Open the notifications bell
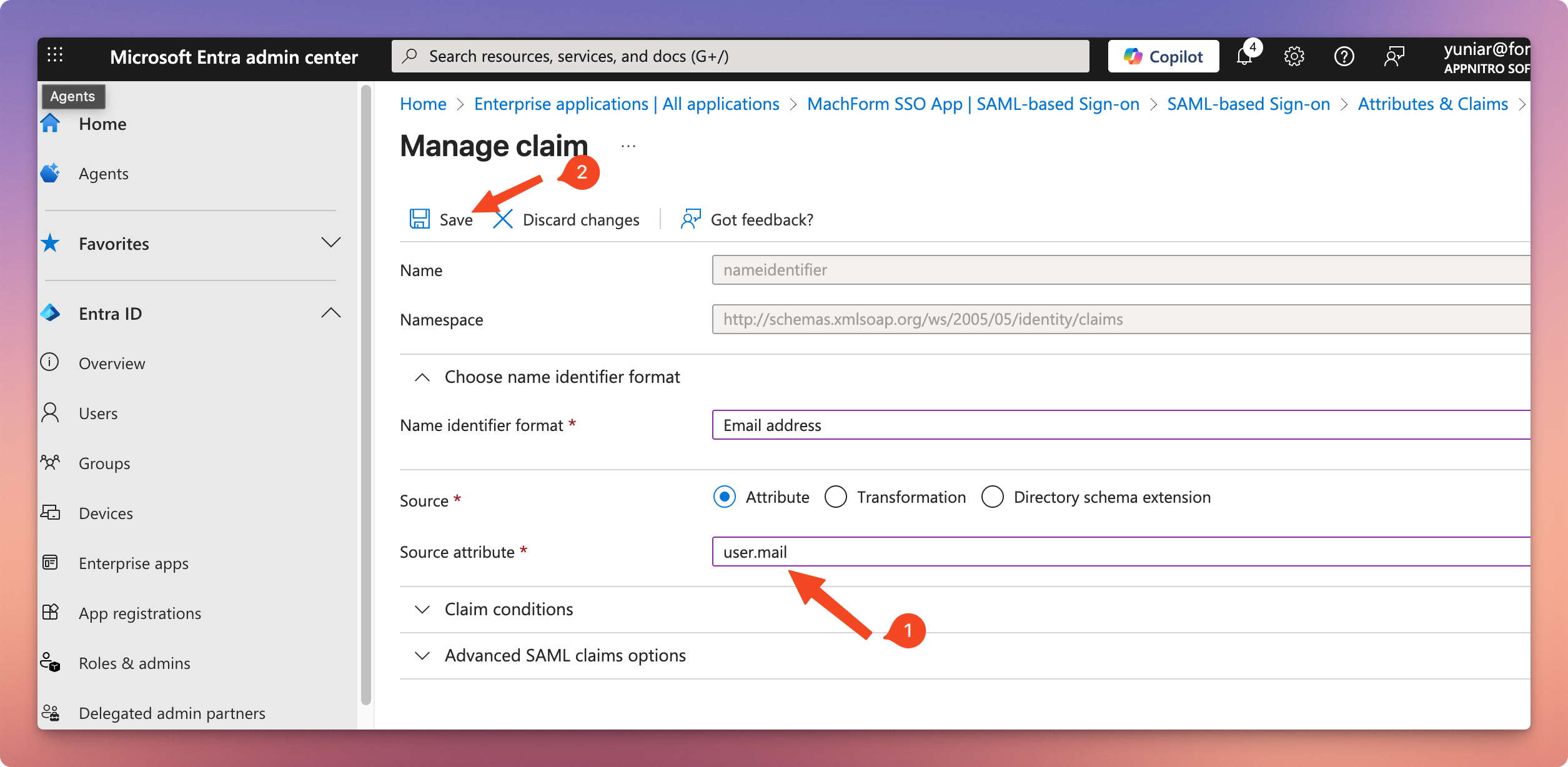 (x=1244, y=57)
